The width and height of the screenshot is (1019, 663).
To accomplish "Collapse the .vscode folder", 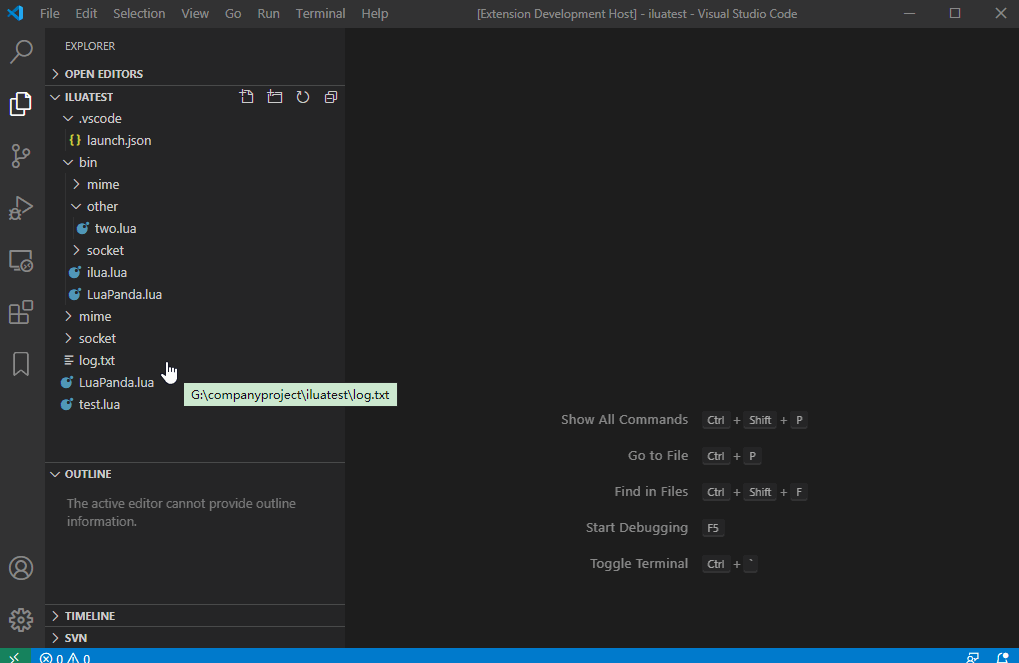I will coord(195,118).
